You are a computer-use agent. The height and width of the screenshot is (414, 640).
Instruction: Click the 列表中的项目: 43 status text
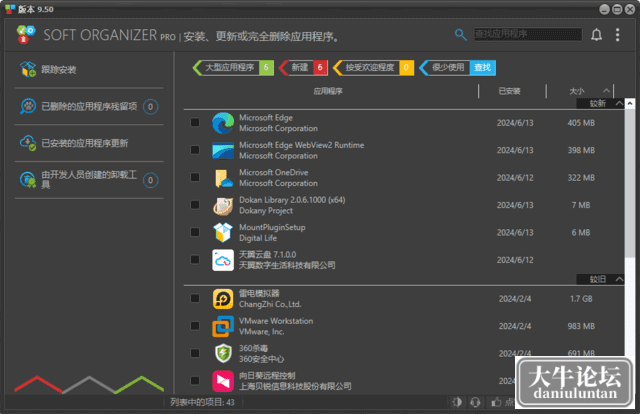pos(202,402)
